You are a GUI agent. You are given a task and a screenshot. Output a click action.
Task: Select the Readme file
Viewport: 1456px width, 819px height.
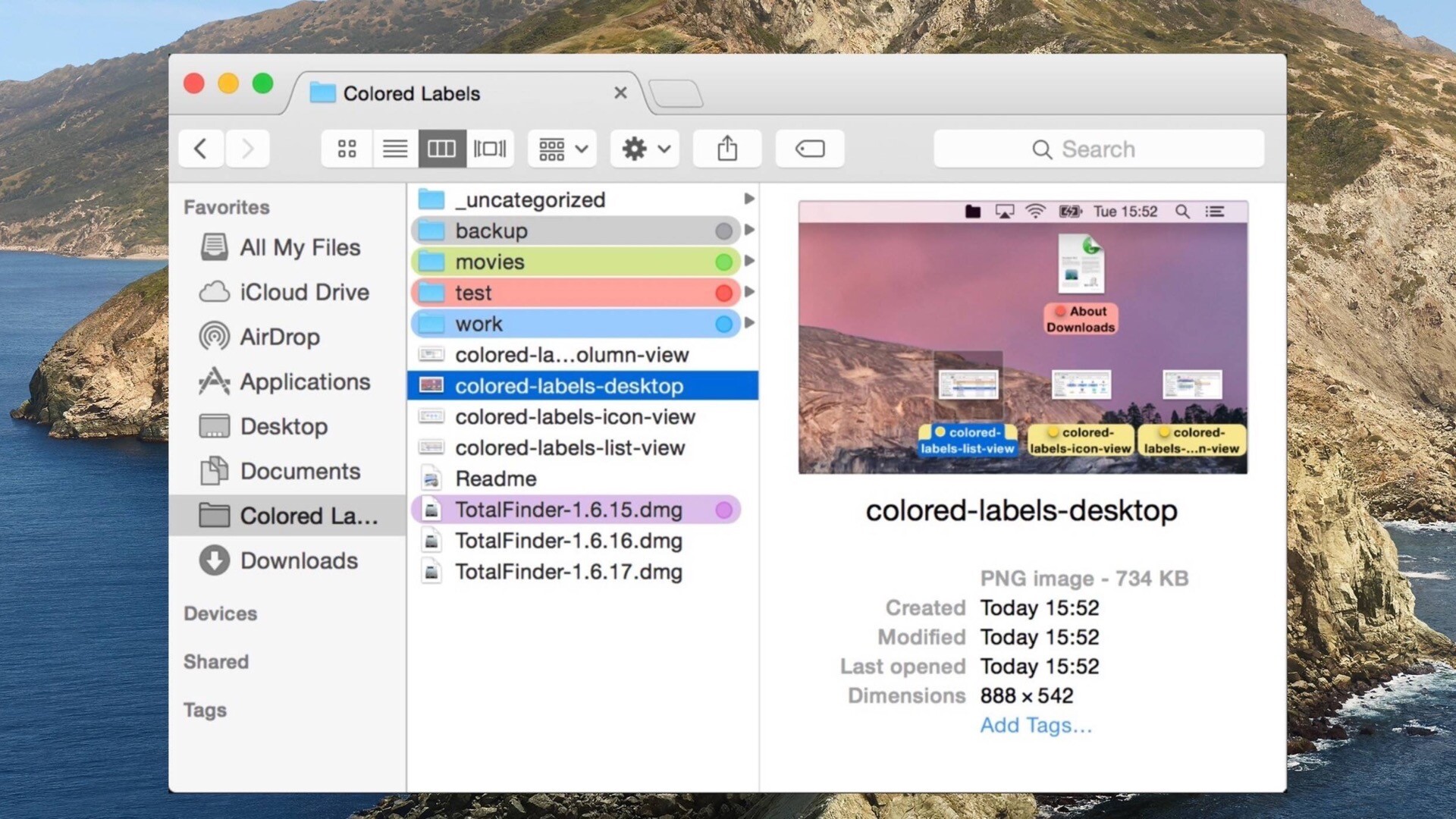coord(582,479)
